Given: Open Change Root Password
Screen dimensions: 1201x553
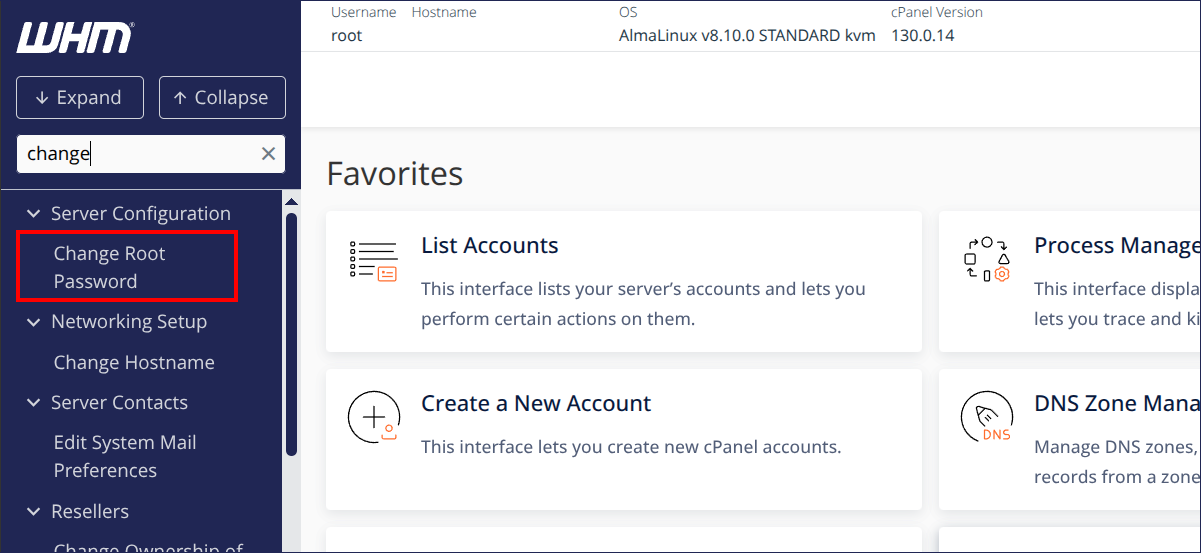Looking at the screenshot, I should pos(109,267).
